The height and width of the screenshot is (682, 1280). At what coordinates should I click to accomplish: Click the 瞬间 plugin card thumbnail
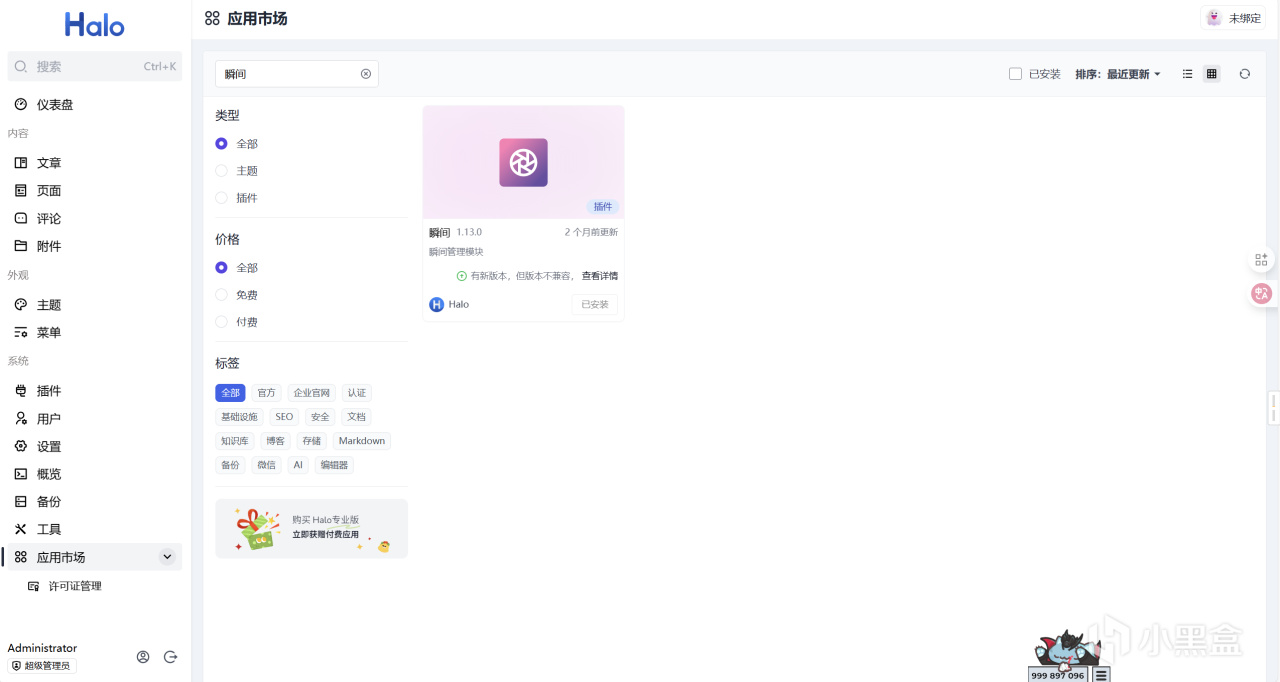point(524,162)
